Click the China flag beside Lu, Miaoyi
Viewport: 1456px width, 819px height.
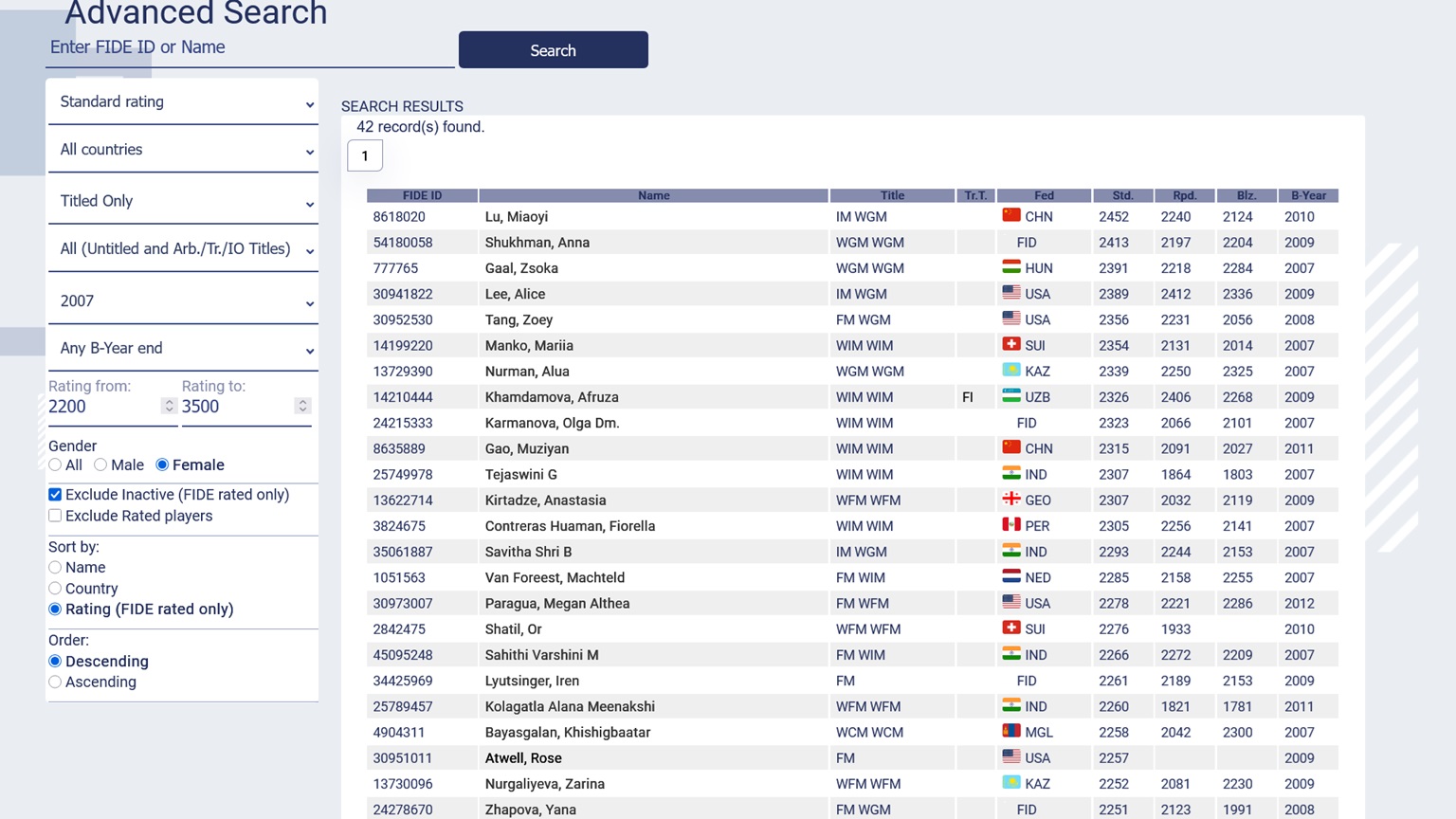(1011, 215)
